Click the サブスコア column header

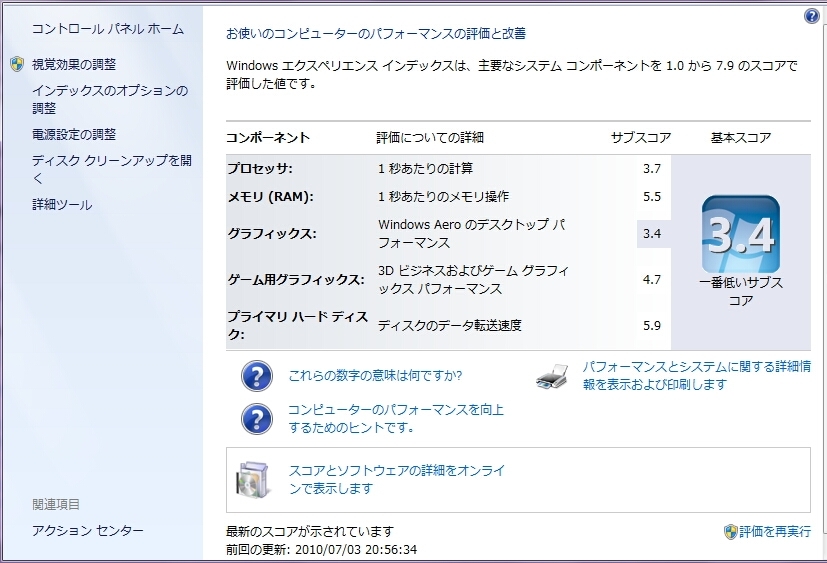[641, 138]
